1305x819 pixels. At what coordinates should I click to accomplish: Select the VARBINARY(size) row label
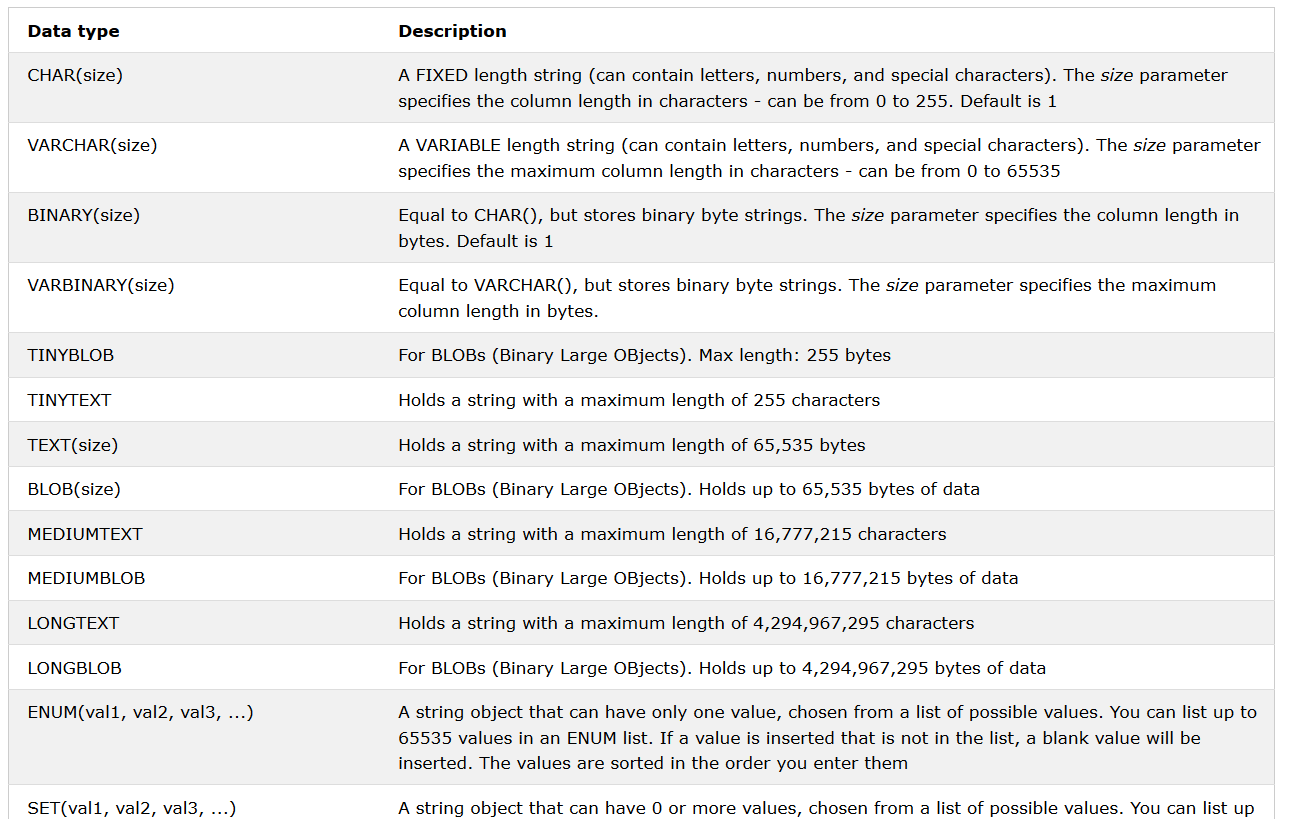(101, 285)
